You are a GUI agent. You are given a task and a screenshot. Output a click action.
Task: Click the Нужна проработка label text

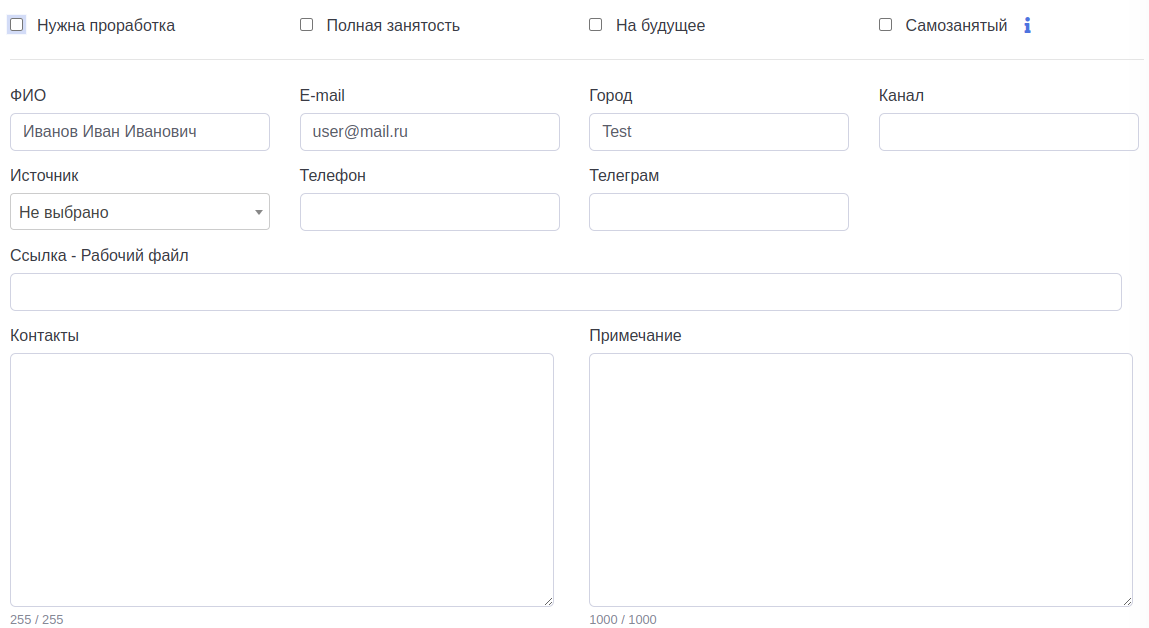pos(106,26)
